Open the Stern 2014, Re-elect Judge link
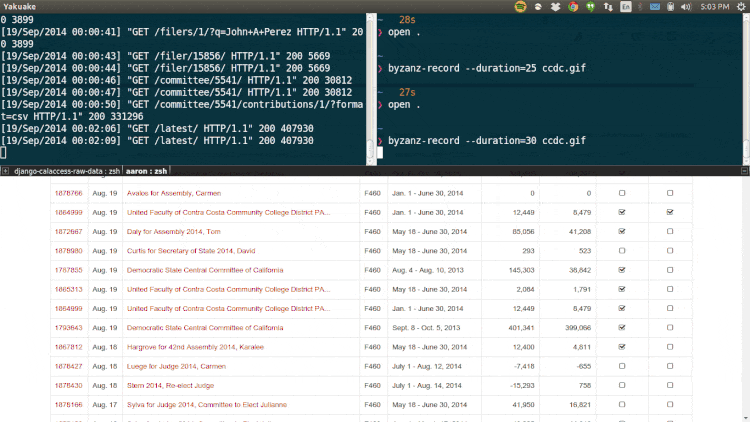 (x=170, y=385)
